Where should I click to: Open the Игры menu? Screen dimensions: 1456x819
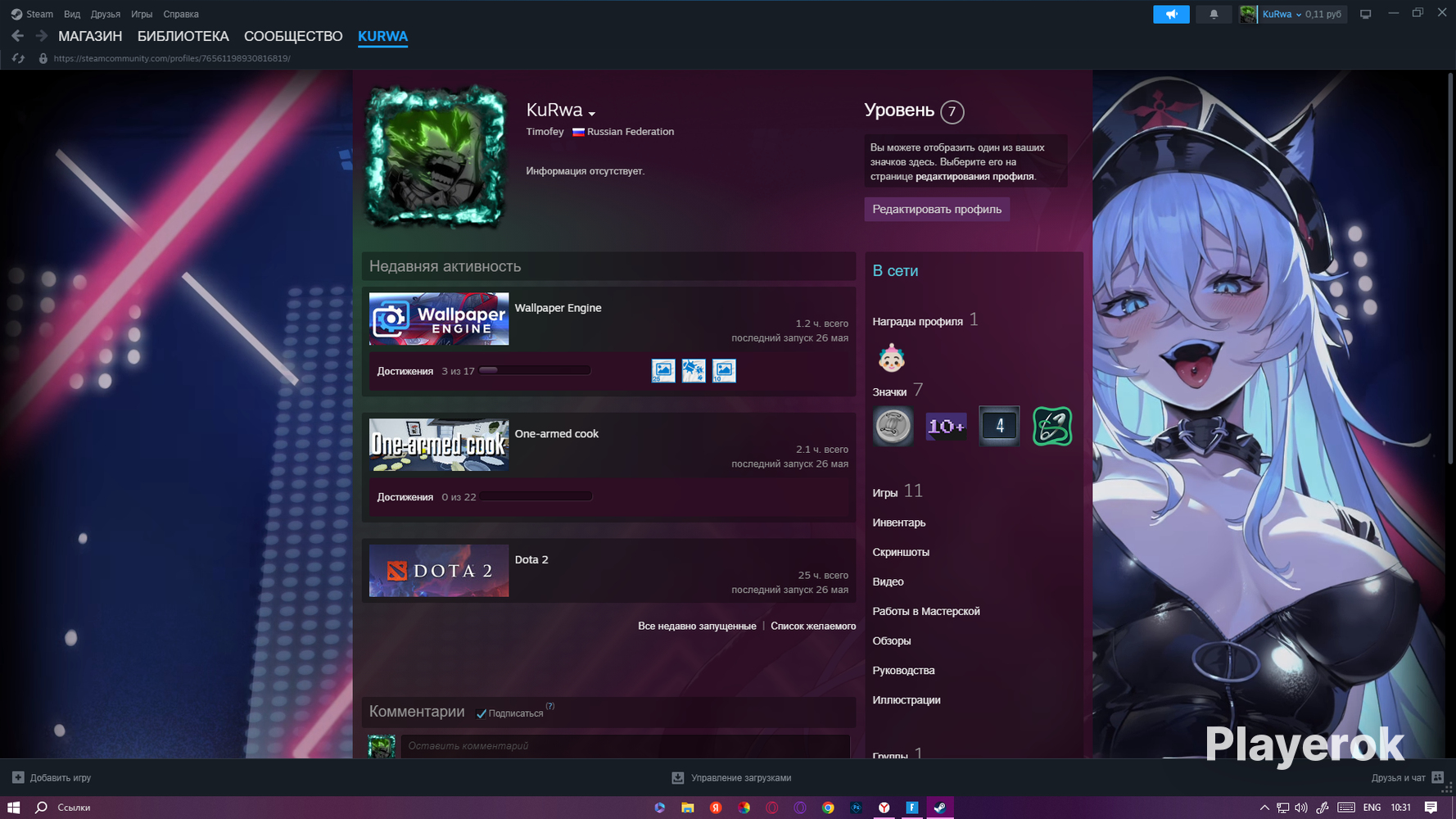[x=142, y=14]
